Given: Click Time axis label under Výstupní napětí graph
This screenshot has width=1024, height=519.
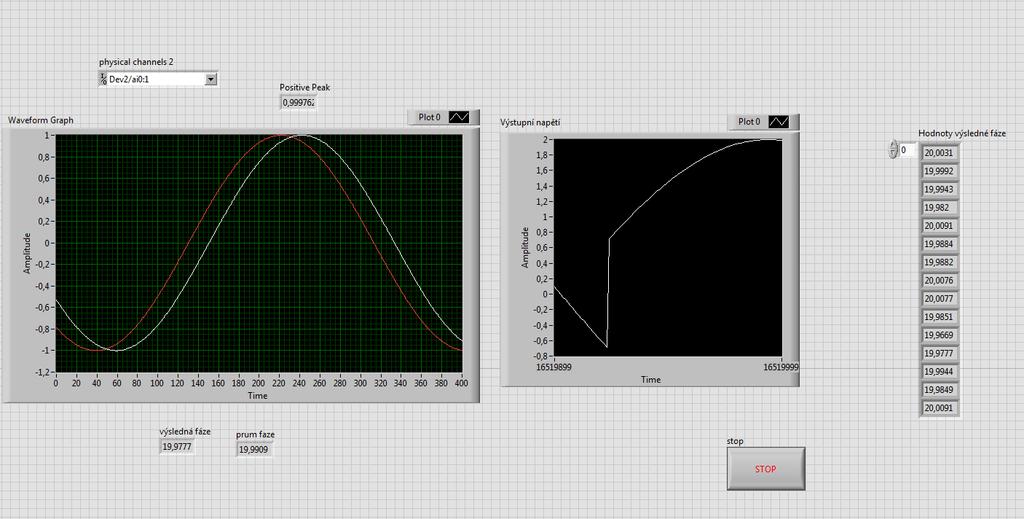Looking at the screenshot, I should pyautogui.click(x=650, y=379).
